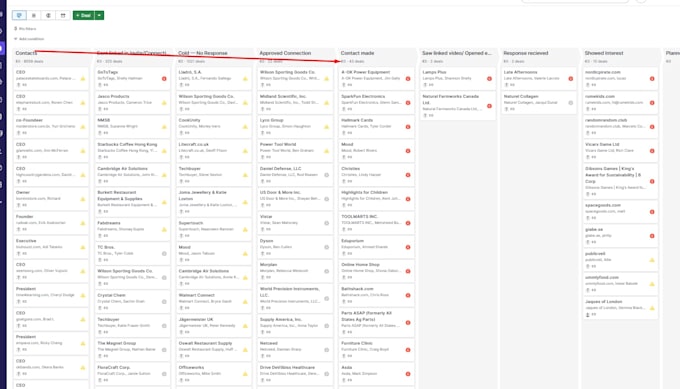Click the warning icon on Officeworks card
This screenshot has width=680, height=389.
pos(245,373)
